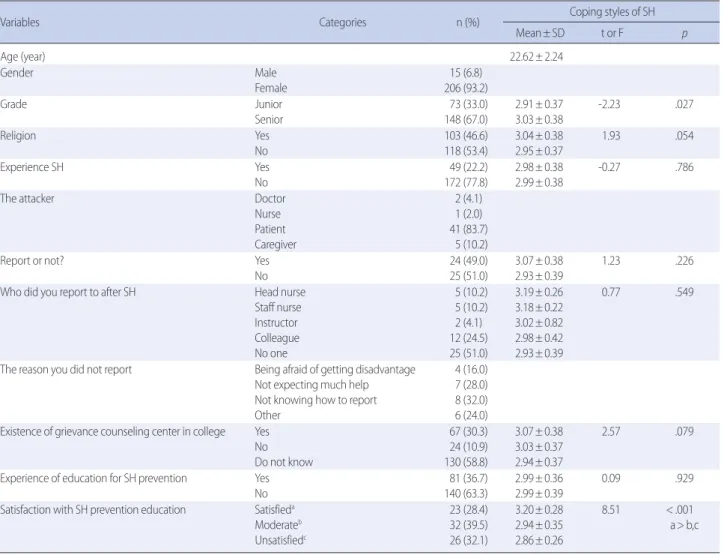Screen dimensions: 724x555
Task: Select the F value '8.51'
Action: coord(610,510)
